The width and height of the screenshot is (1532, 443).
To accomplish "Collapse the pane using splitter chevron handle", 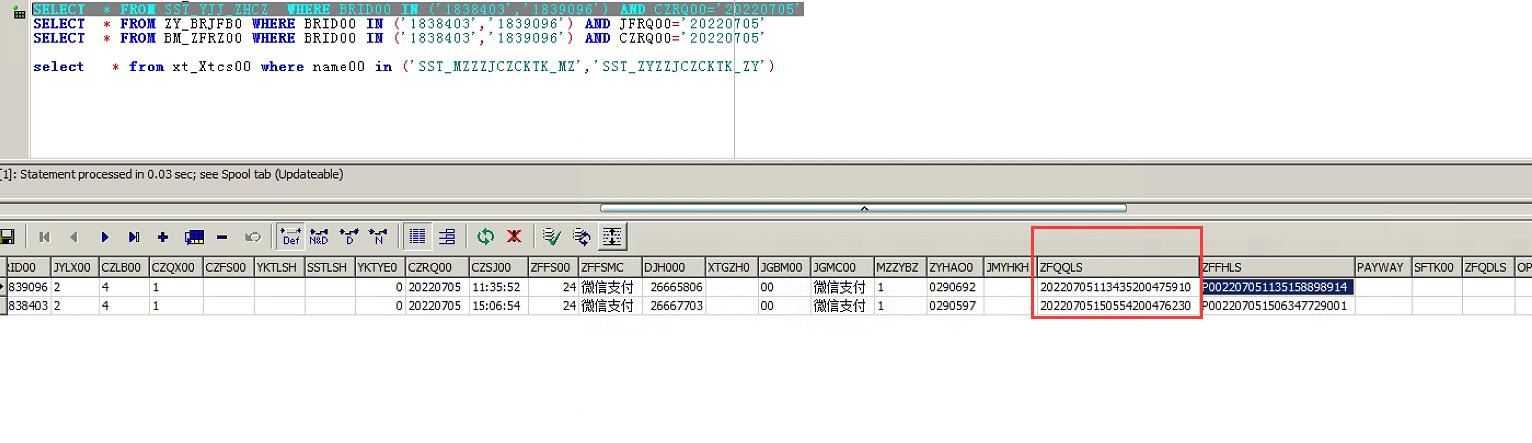I will pos(863,208).
